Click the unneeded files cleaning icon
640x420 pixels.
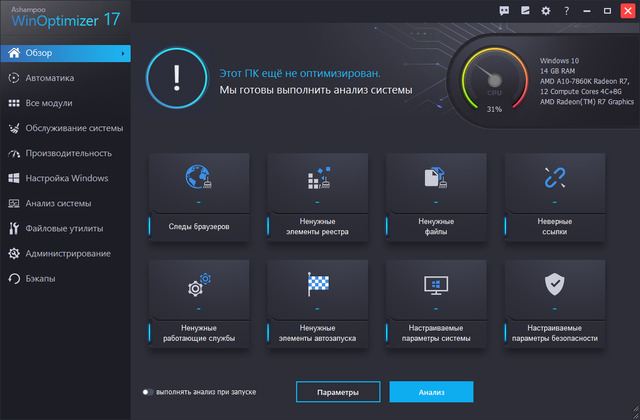(x=436, y=178)
